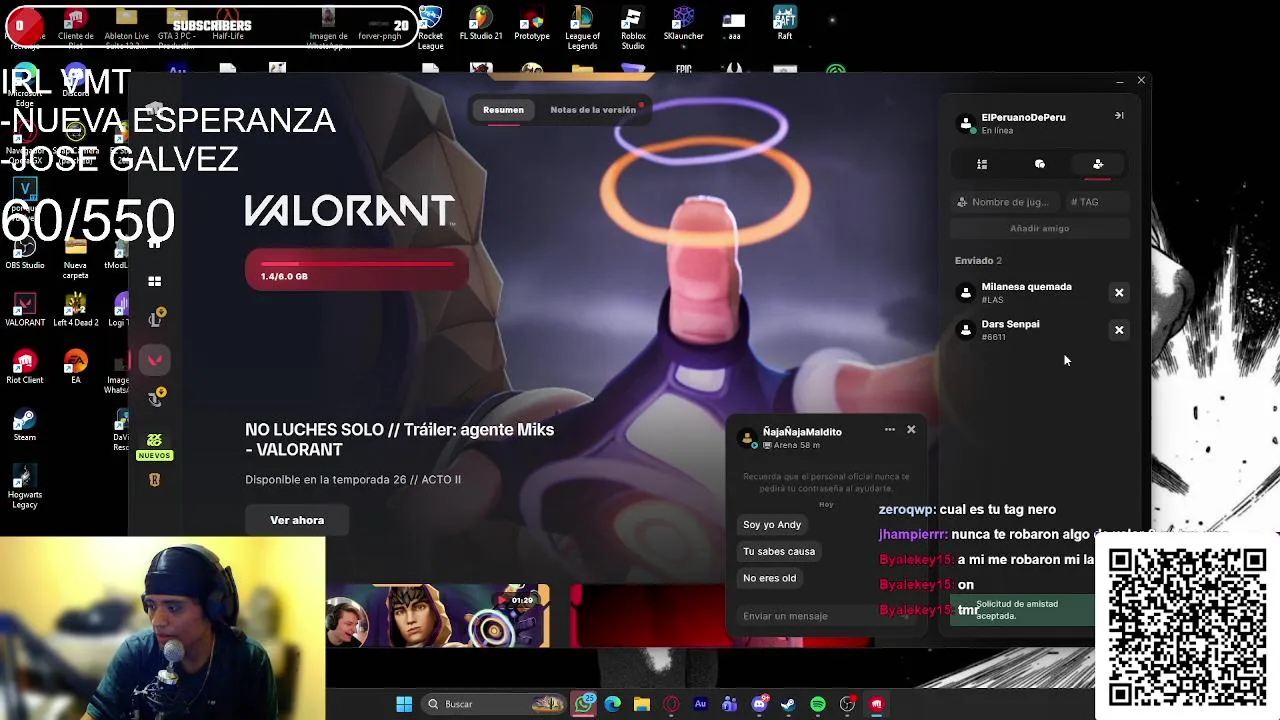Open Discord from the taskbar
This screenshot has height=720, width=1280.
click(759, 704)
